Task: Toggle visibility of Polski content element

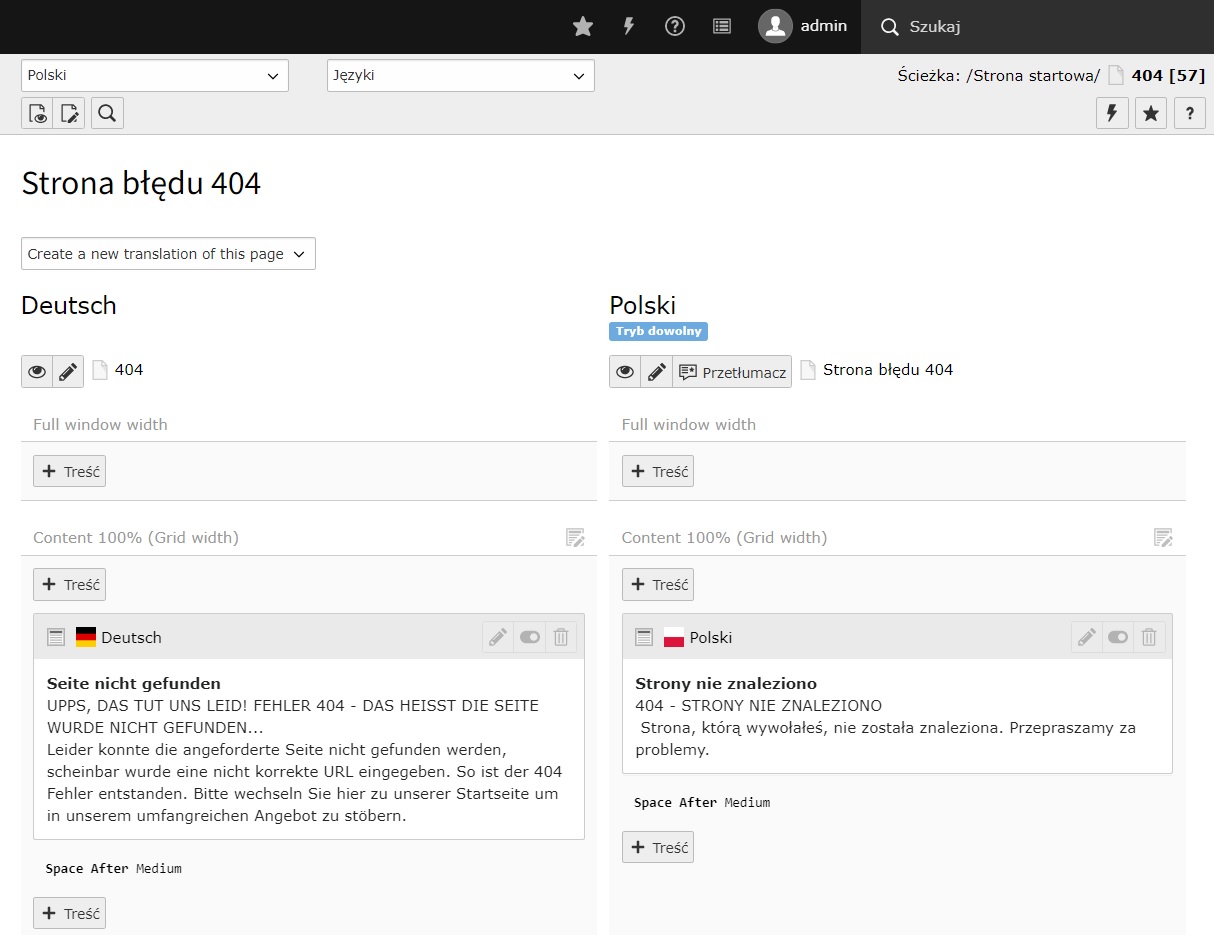Action: 1118,637
